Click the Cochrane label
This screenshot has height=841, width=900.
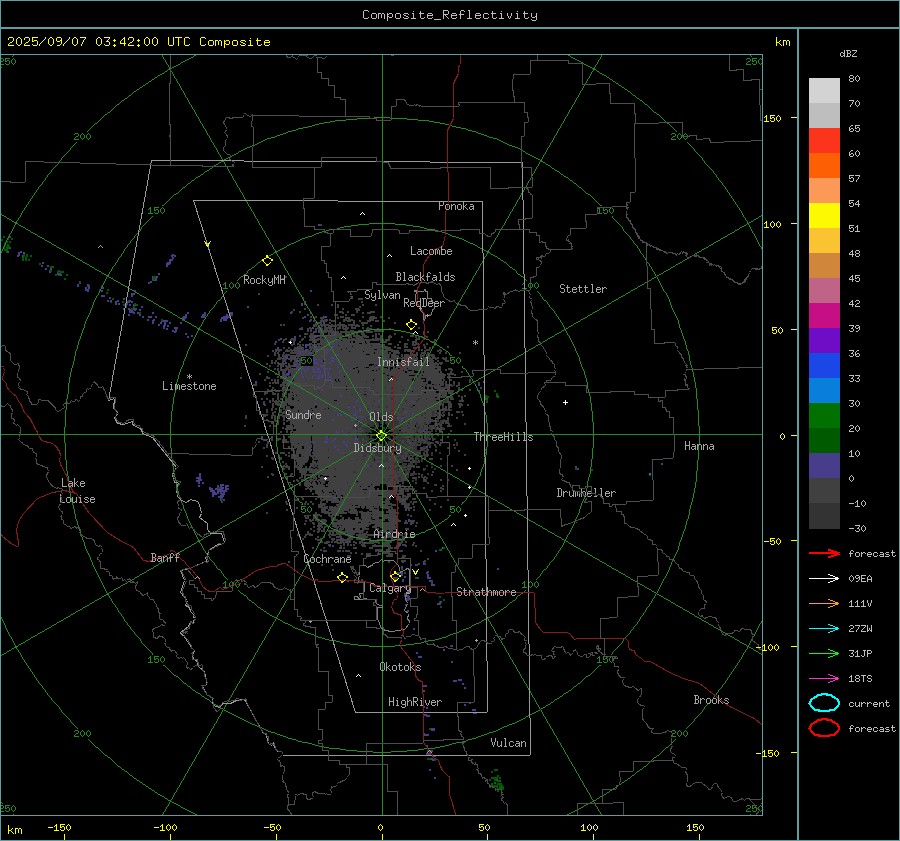[x=327, y=559]
